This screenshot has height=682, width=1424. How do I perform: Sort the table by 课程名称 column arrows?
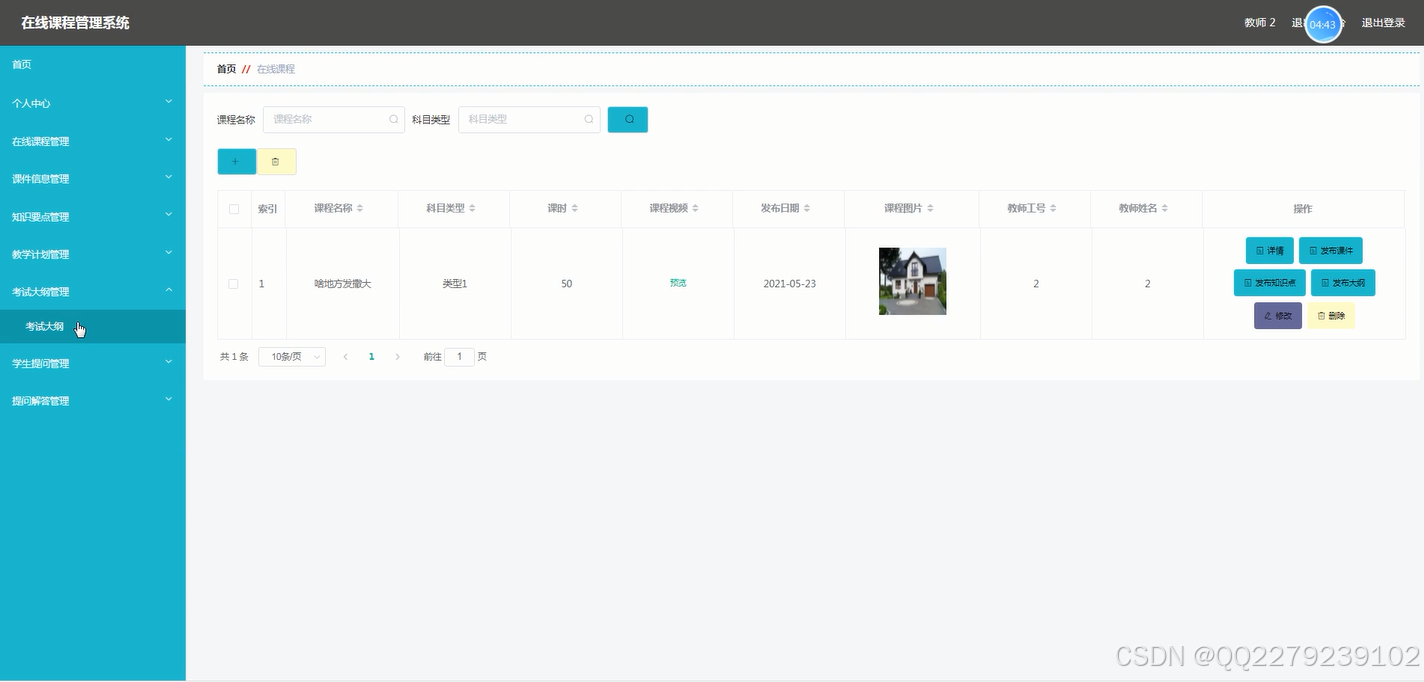point(360,208)
